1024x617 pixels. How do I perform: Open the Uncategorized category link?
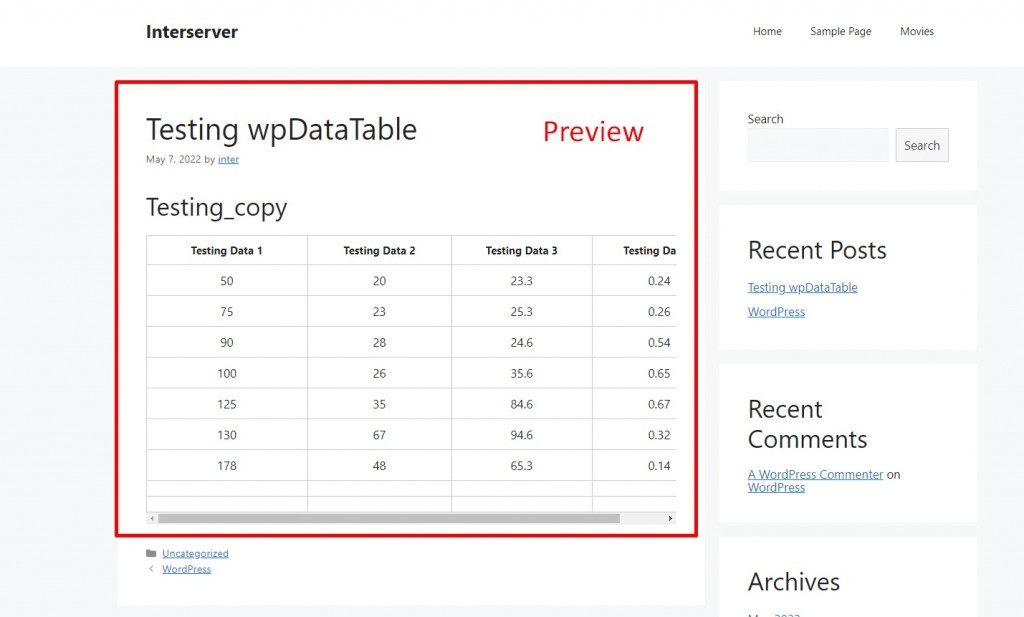click(195, 553)
